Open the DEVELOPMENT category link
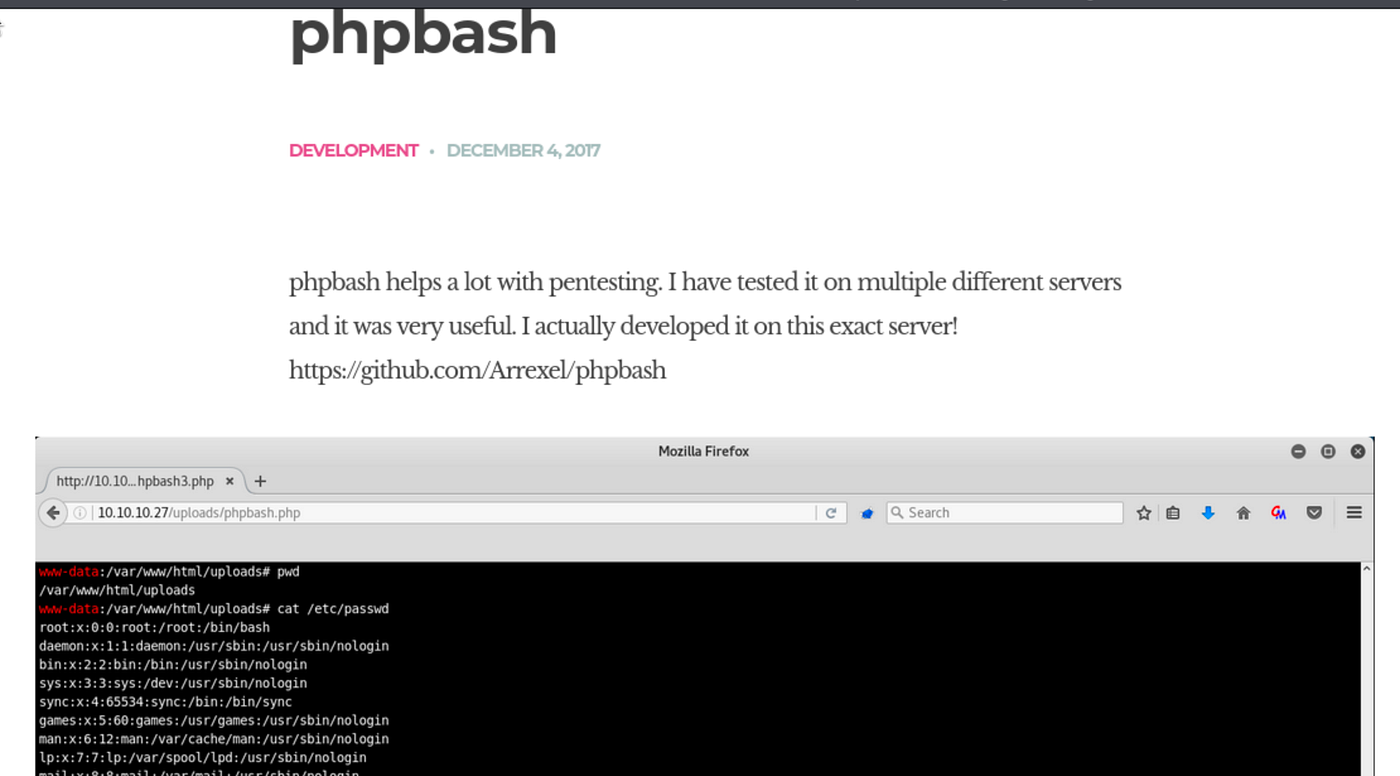Screen dimensions: 1400x776 [x=353, y=151]
